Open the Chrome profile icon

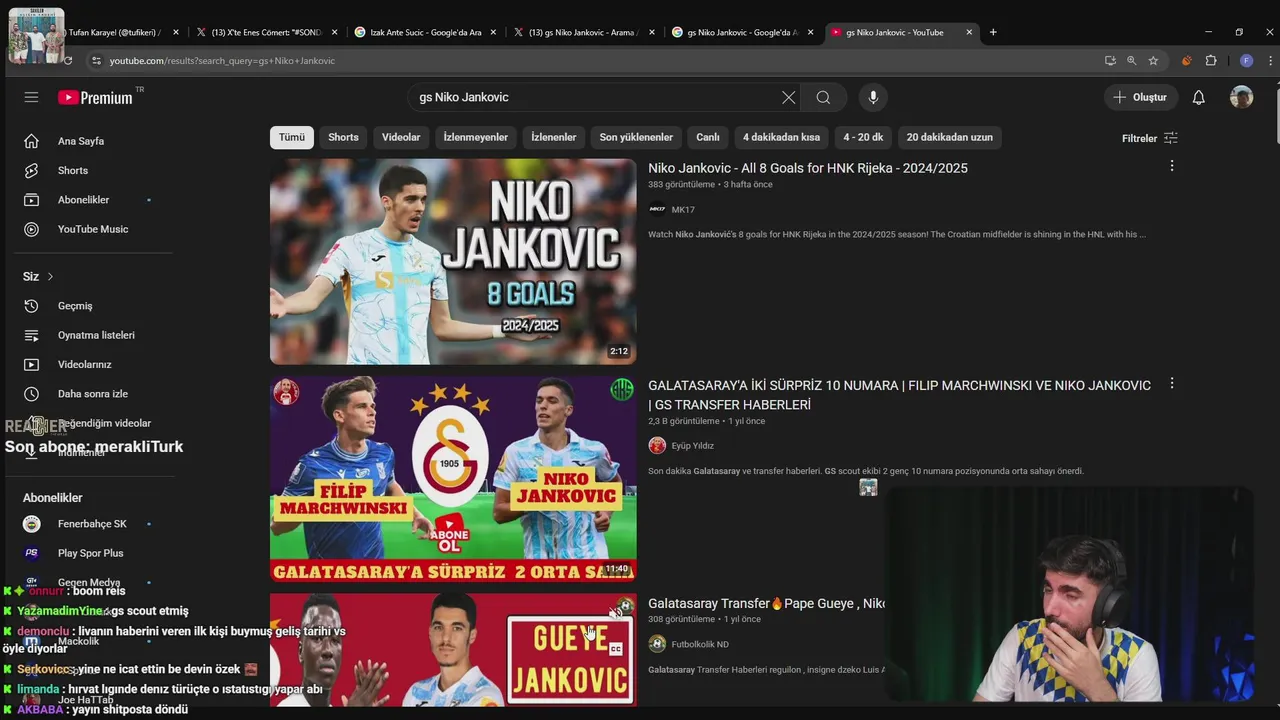(x=1246, y=61)
